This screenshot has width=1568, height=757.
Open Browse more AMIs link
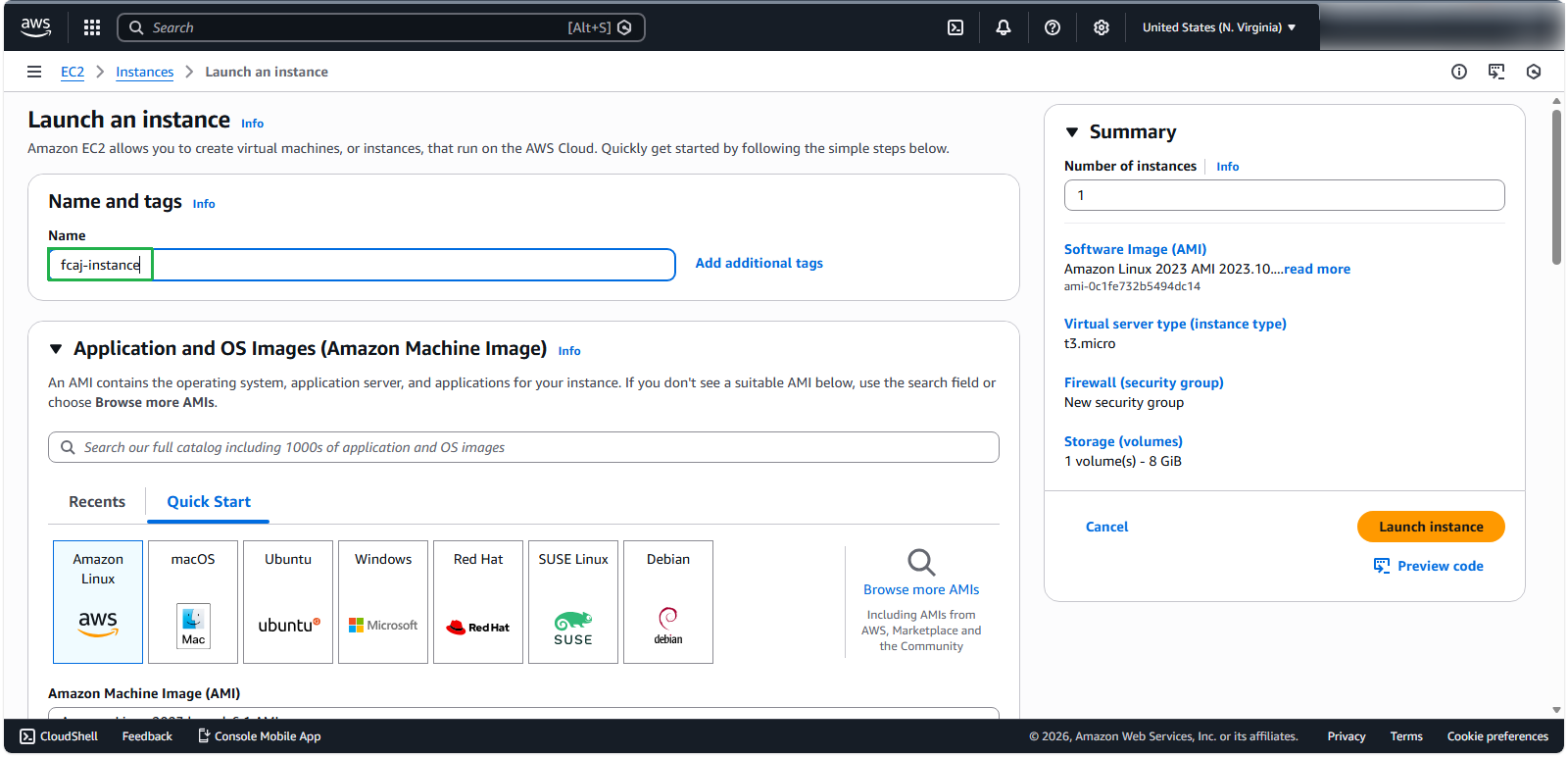point(921,589)
